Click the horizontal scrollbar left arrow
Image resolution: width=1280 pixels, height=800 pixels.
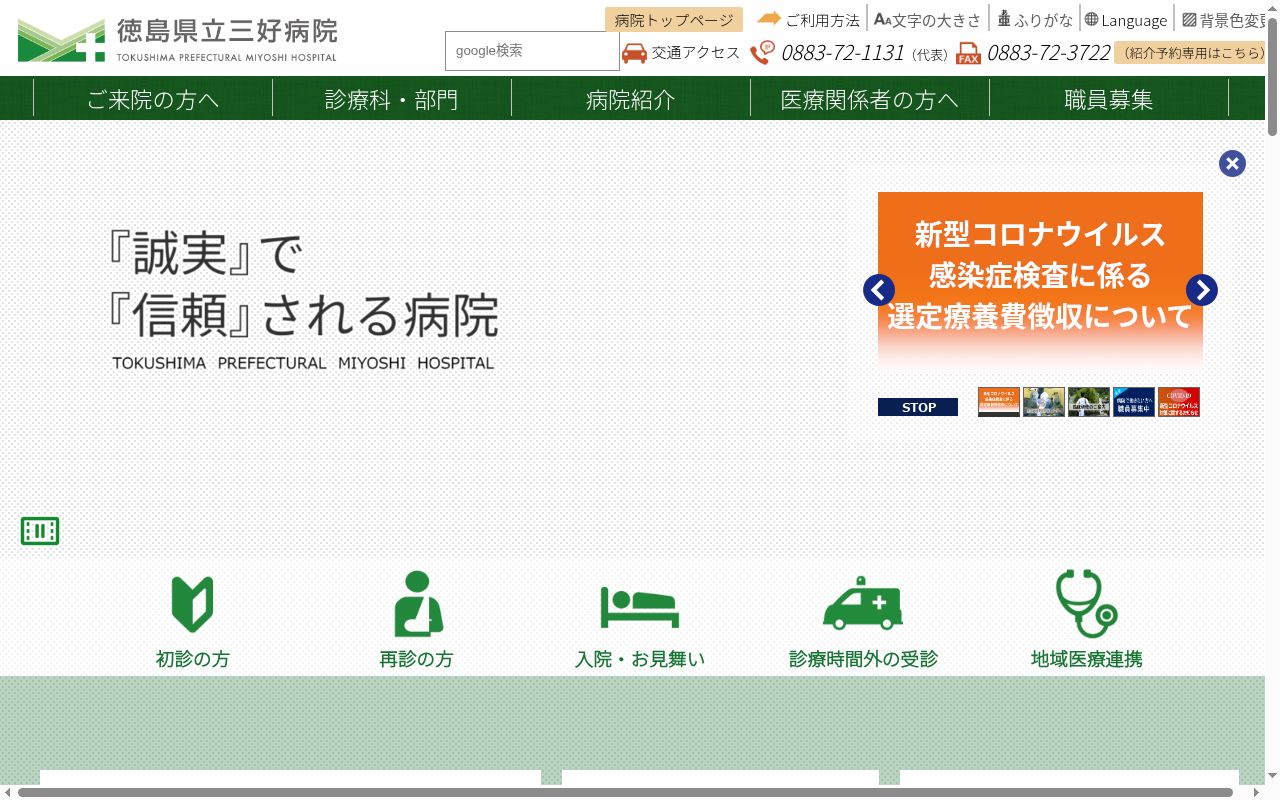click(x=8, y=792)
